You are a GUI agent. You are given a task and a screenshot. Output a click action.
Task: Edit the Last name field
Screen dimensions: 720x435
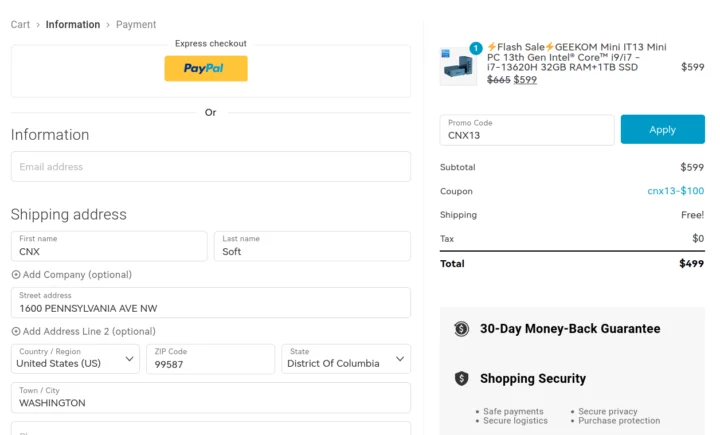click(x=312, y=246)
